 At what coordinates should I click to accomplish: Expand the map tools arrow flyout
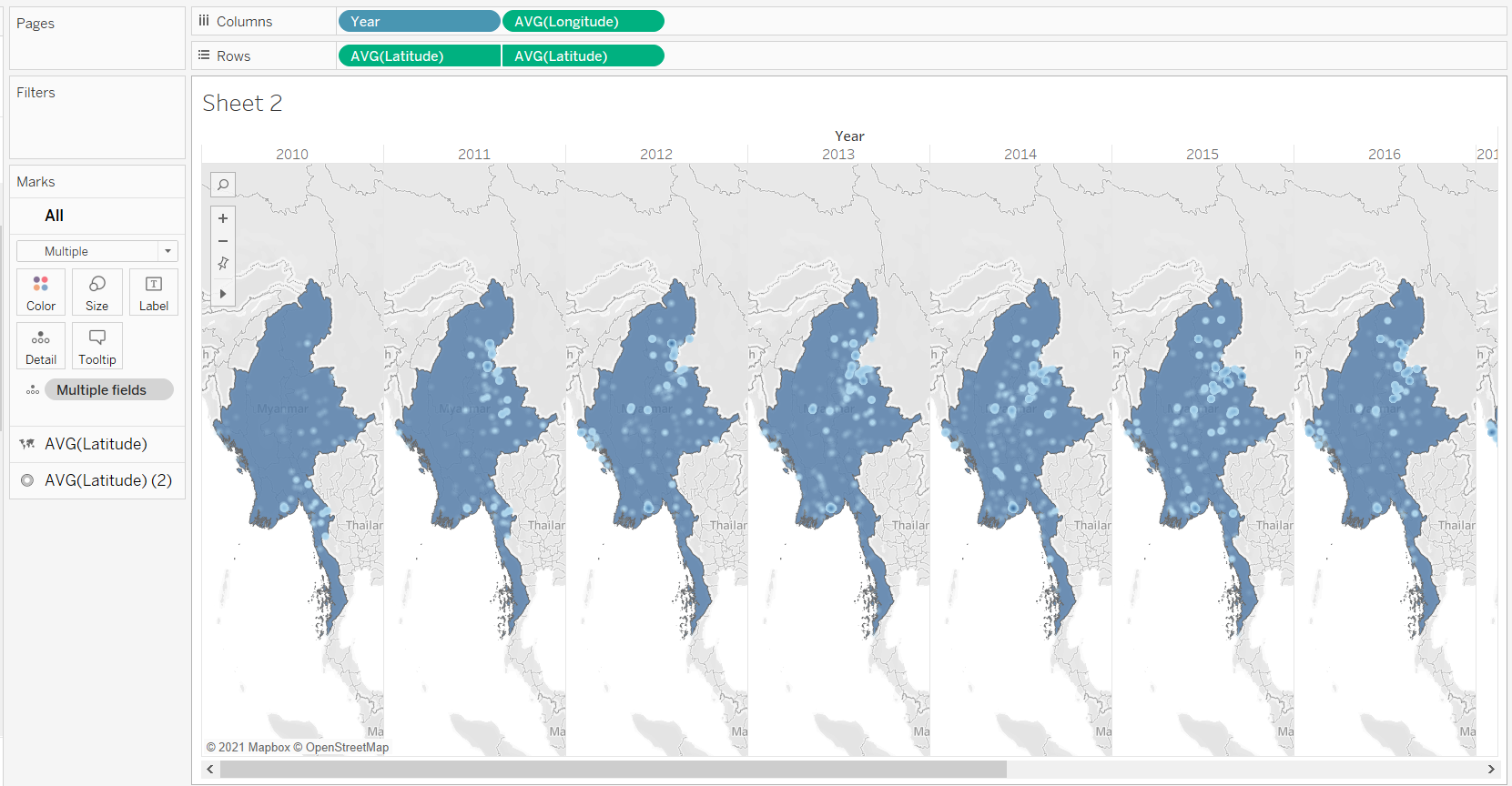click(x=223, y=294)
